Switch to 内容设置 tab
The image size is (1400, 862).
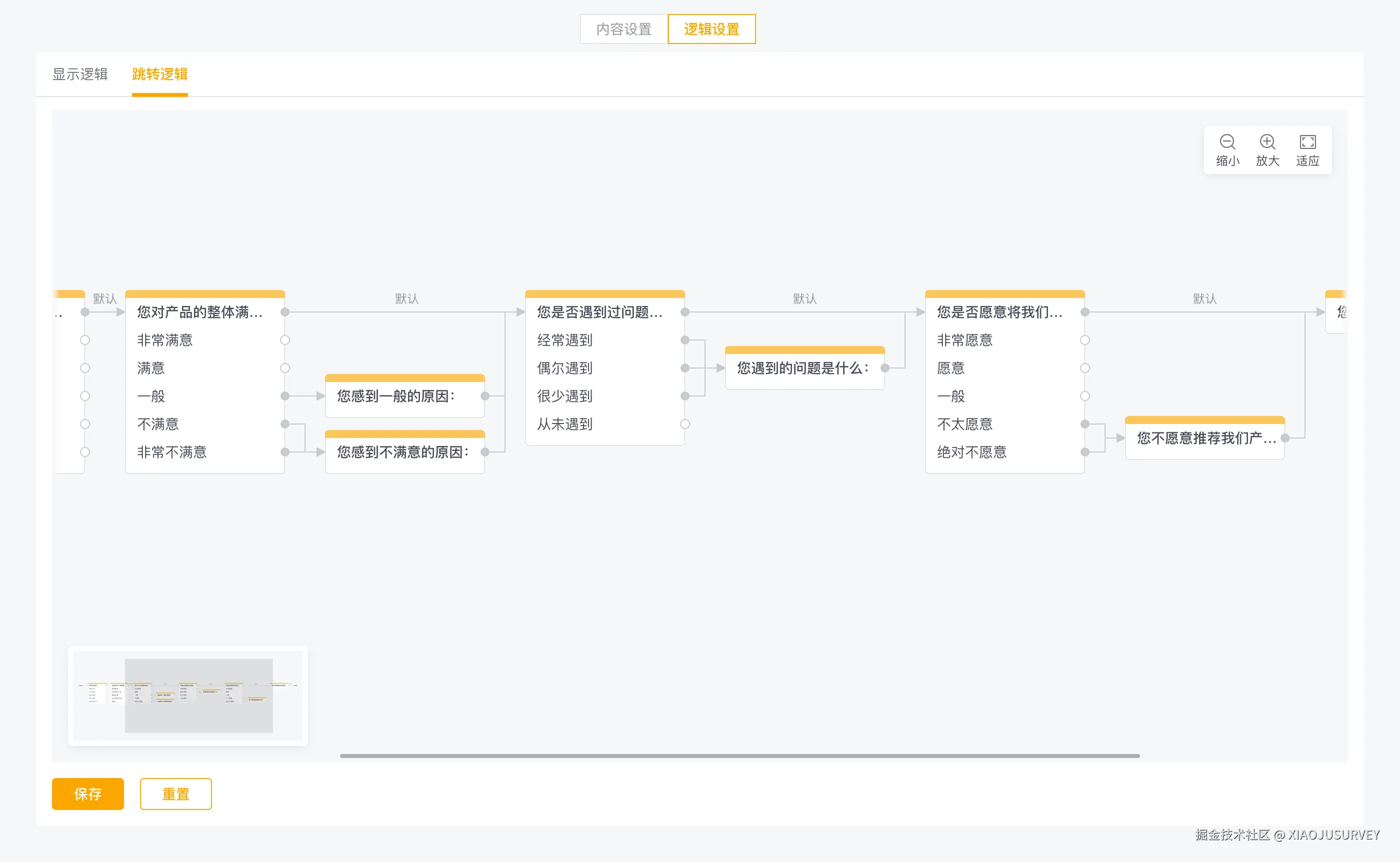pyautogui.click(x=623, y=29)
